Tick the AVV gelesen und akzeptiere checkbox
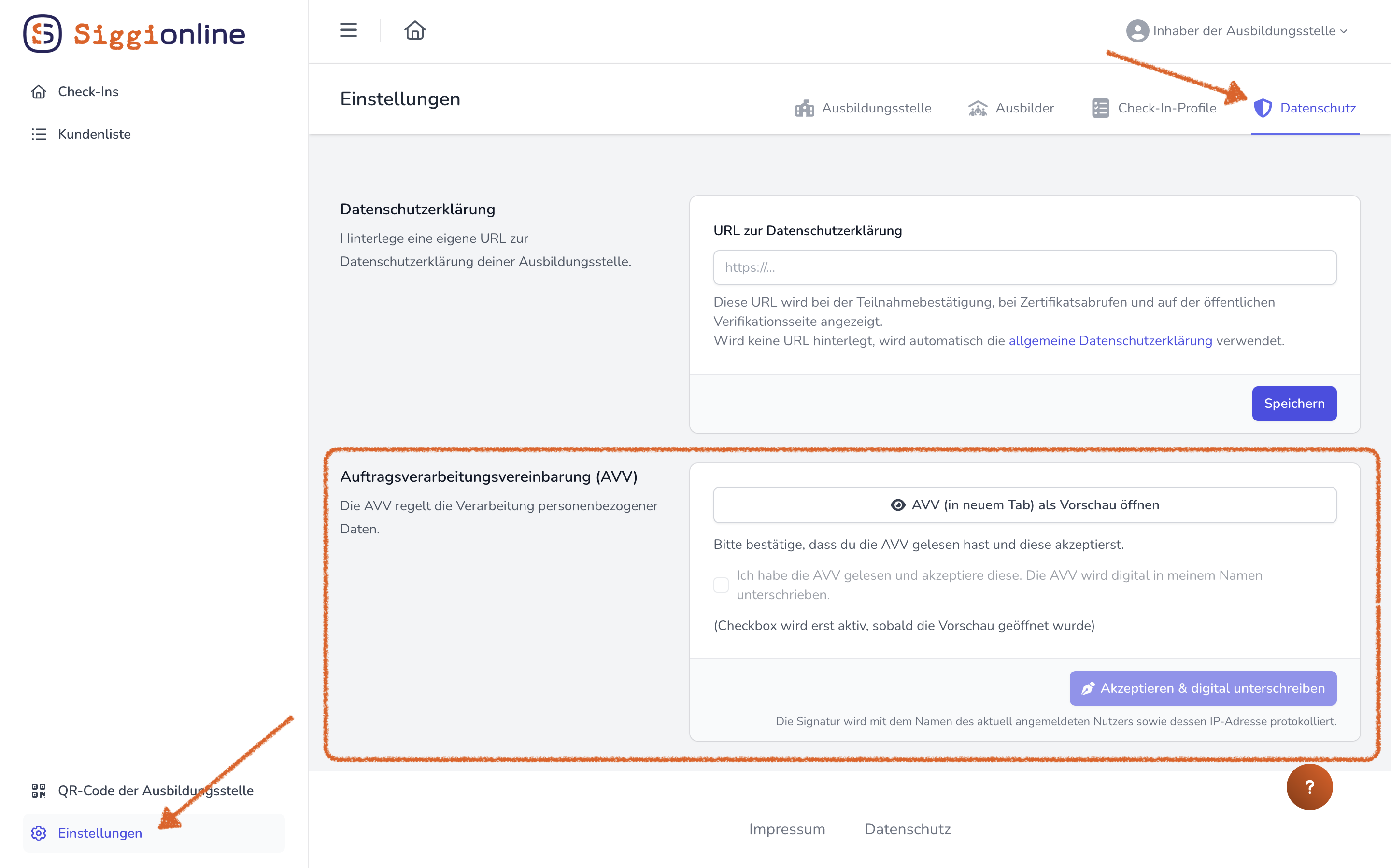The height and width of the screenshot is (868, 1391). [721, 585]
